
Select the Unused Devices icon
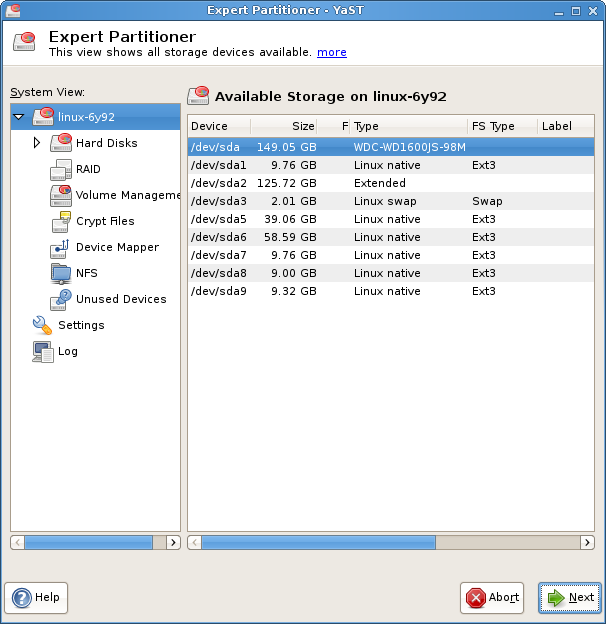60,299
